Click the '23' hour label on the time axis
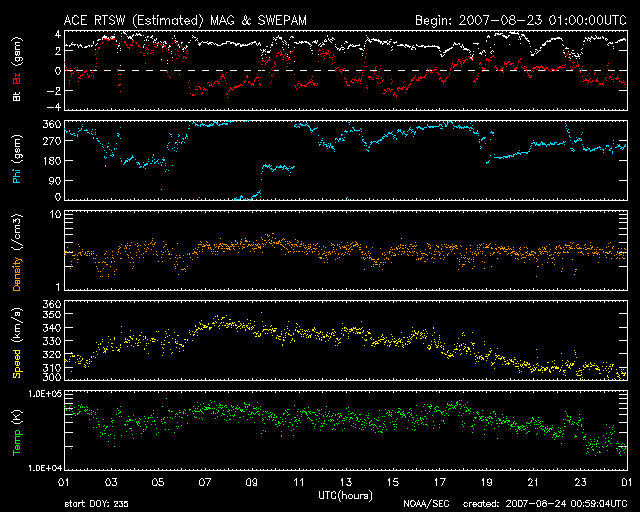Image resolution: width=640 pixels, height=512 pixels. click(580, 482)
